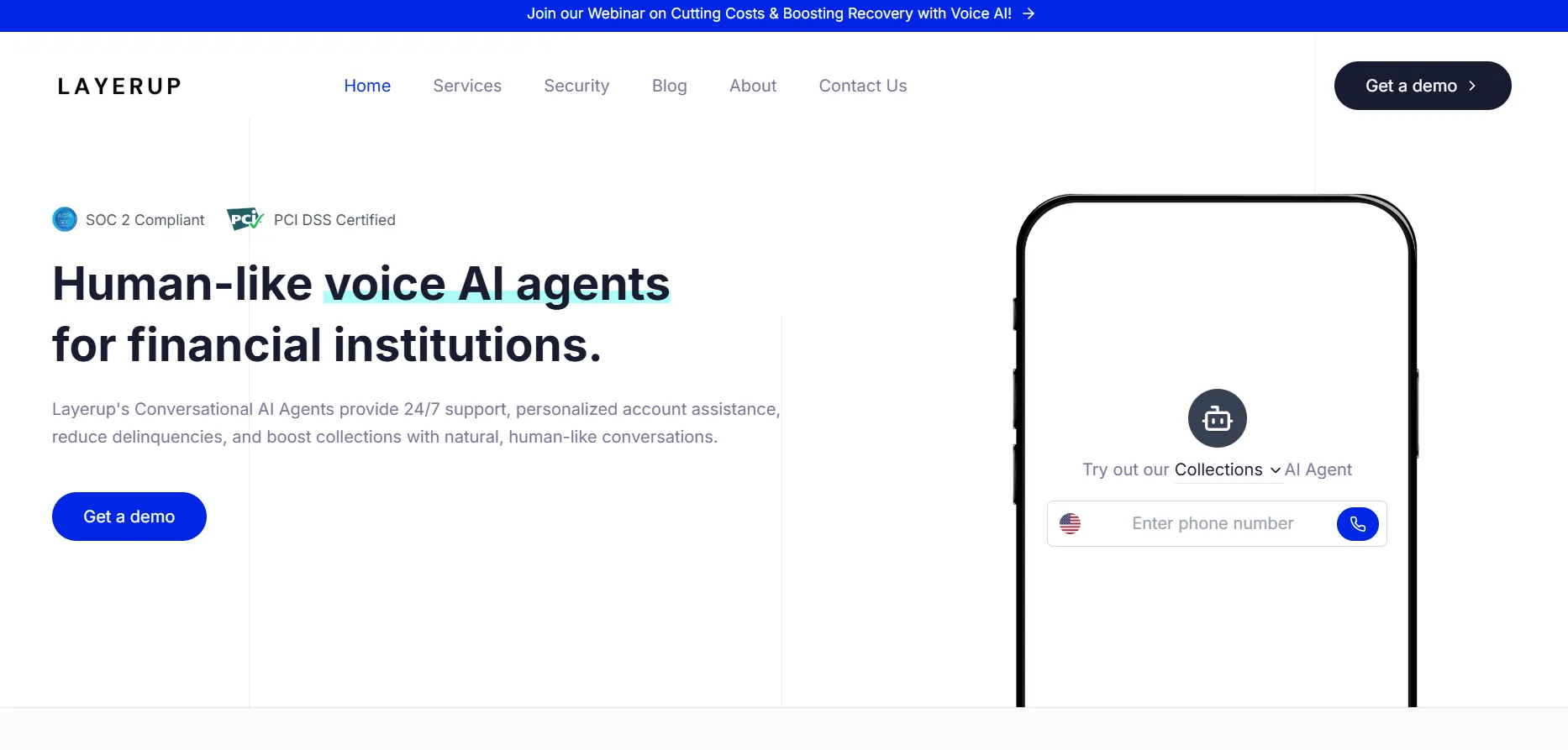
Task: Click the webinar announcement banner link
Action: pyautogui.click(x=781, y=13)
